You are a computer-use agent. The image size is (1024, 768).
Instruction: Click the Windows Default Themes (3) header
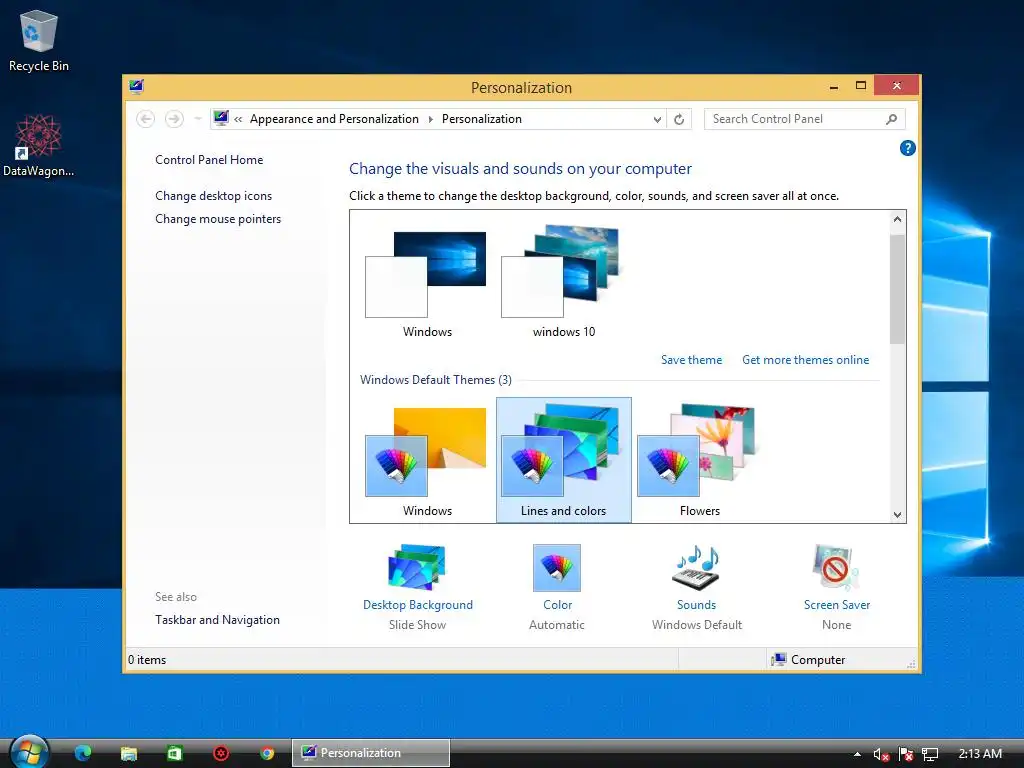[436, 380]
